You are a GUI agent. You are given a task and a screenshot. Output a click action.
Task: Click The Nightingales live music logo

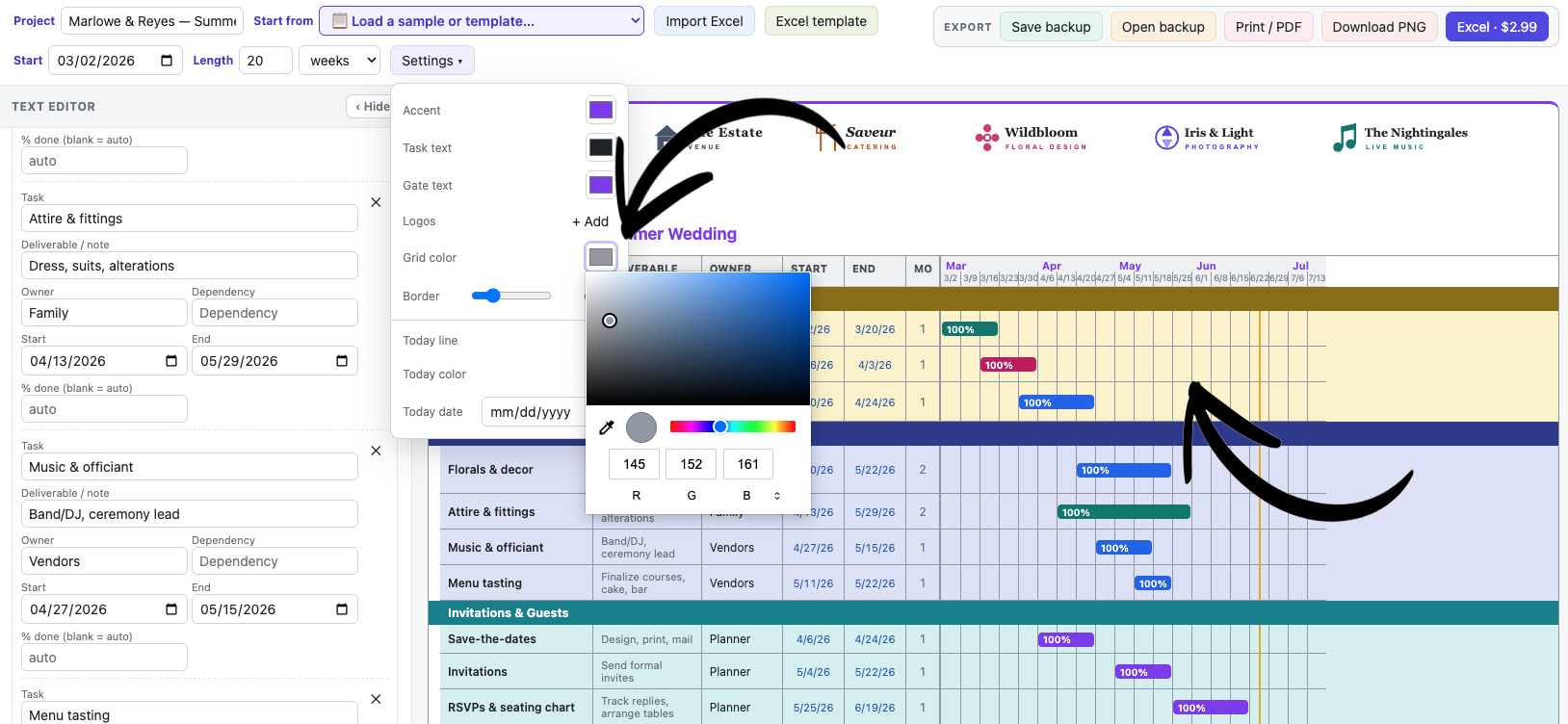(x=1400, y=138)
